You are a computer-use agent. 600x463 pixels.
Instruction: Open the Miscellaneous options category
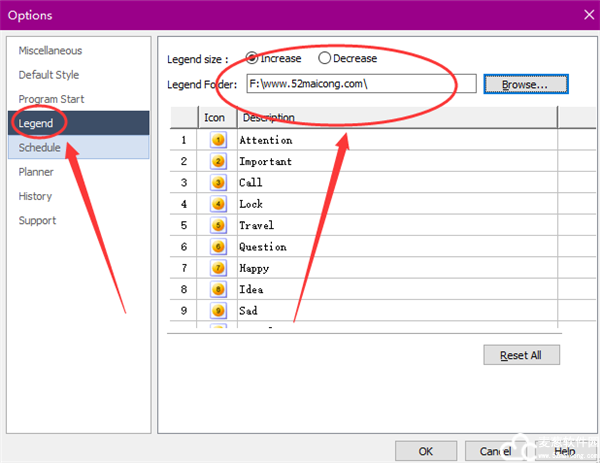[50, 51]
